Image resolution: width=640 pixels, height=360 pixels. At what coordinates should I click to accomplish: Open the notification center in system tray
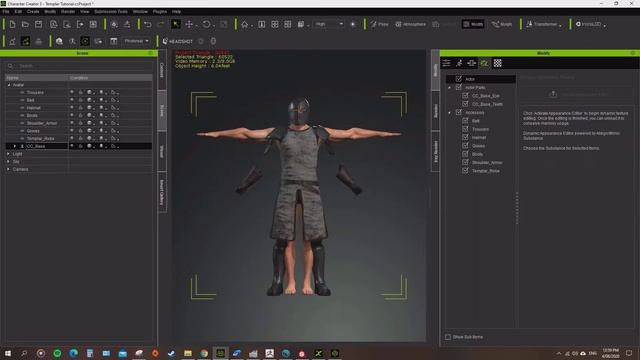(629, 353)
